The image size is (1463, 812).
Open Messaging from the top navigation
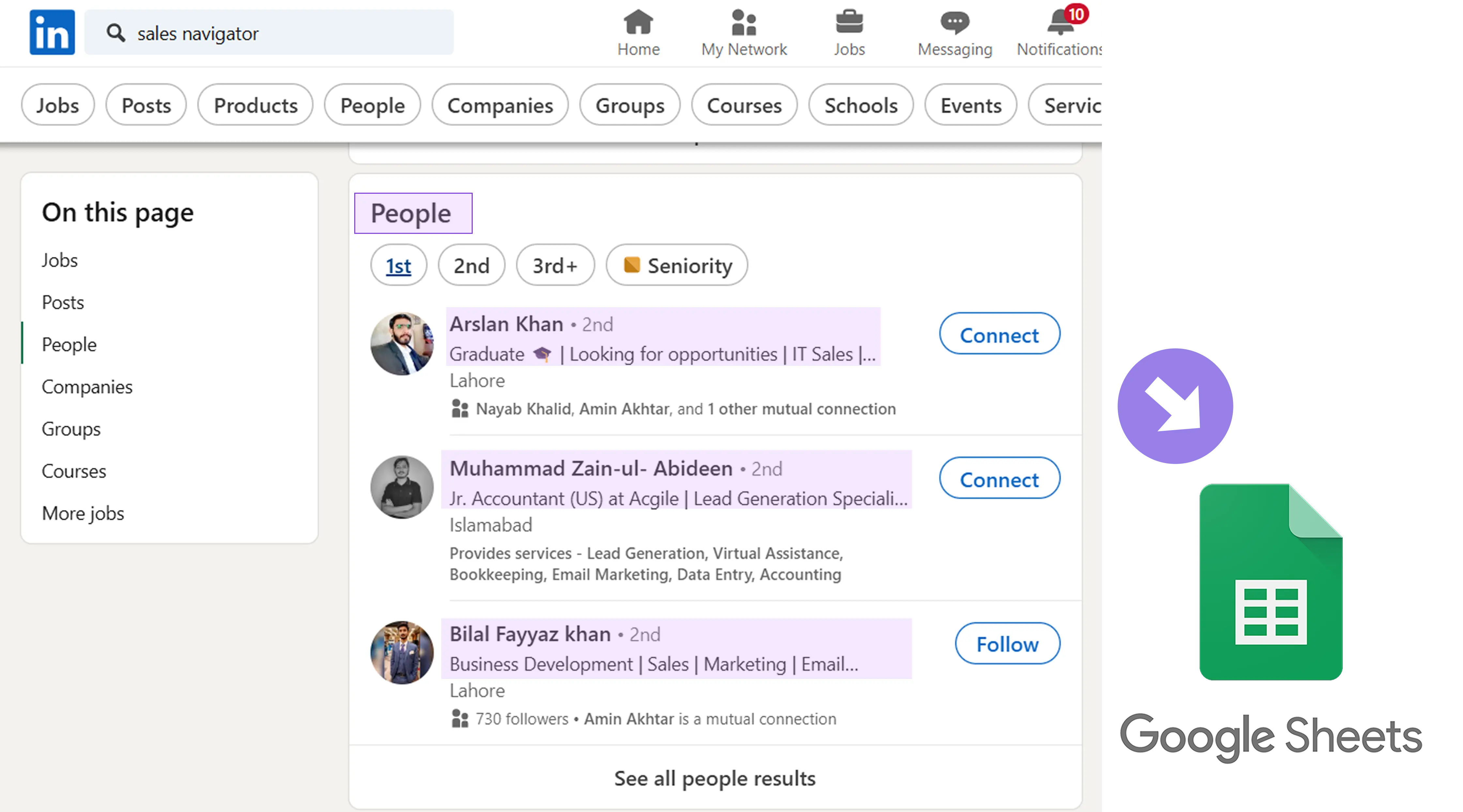point(955,34)
